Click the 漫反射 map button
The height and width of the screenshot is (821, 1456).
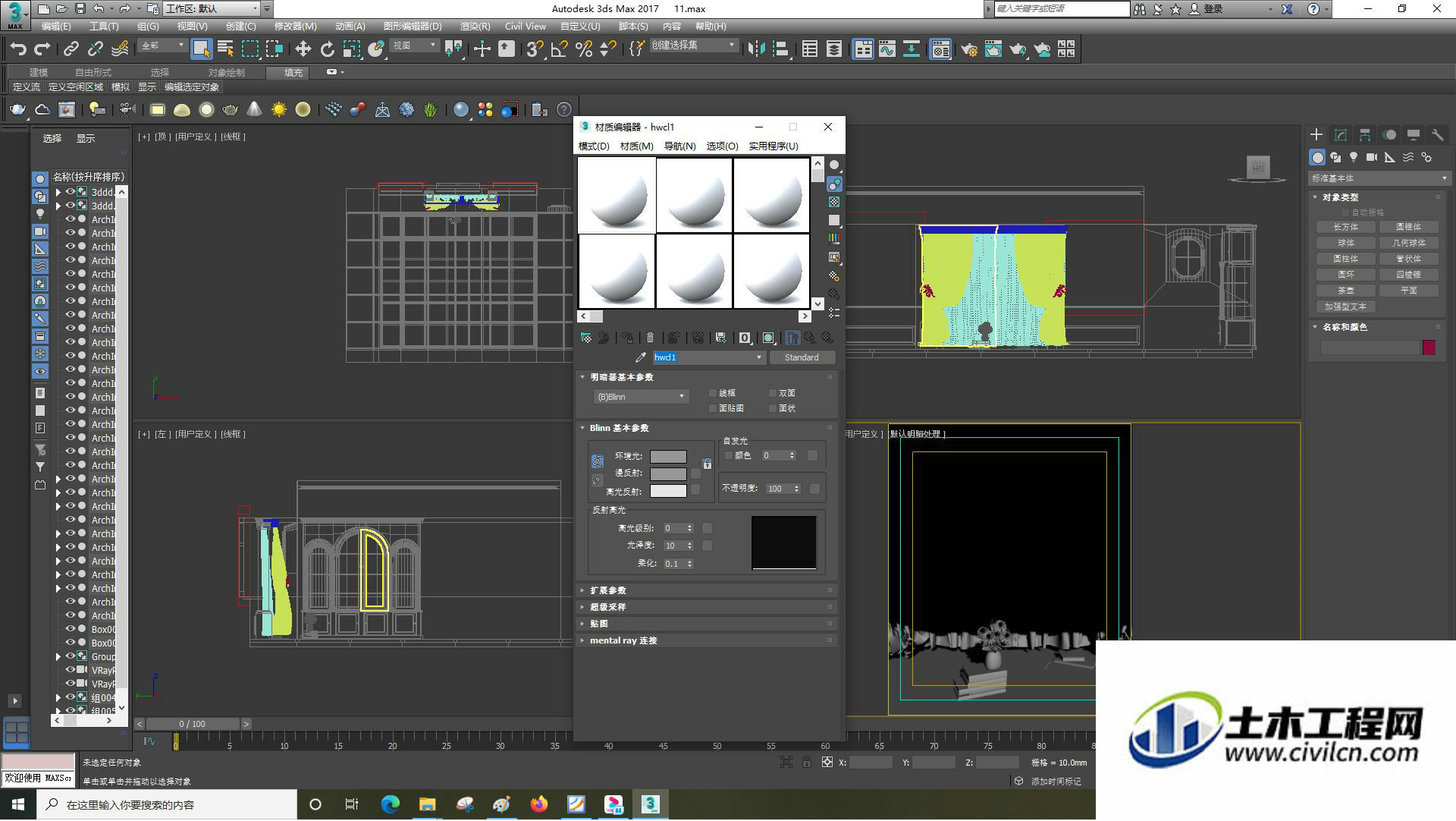coord(695,473)
